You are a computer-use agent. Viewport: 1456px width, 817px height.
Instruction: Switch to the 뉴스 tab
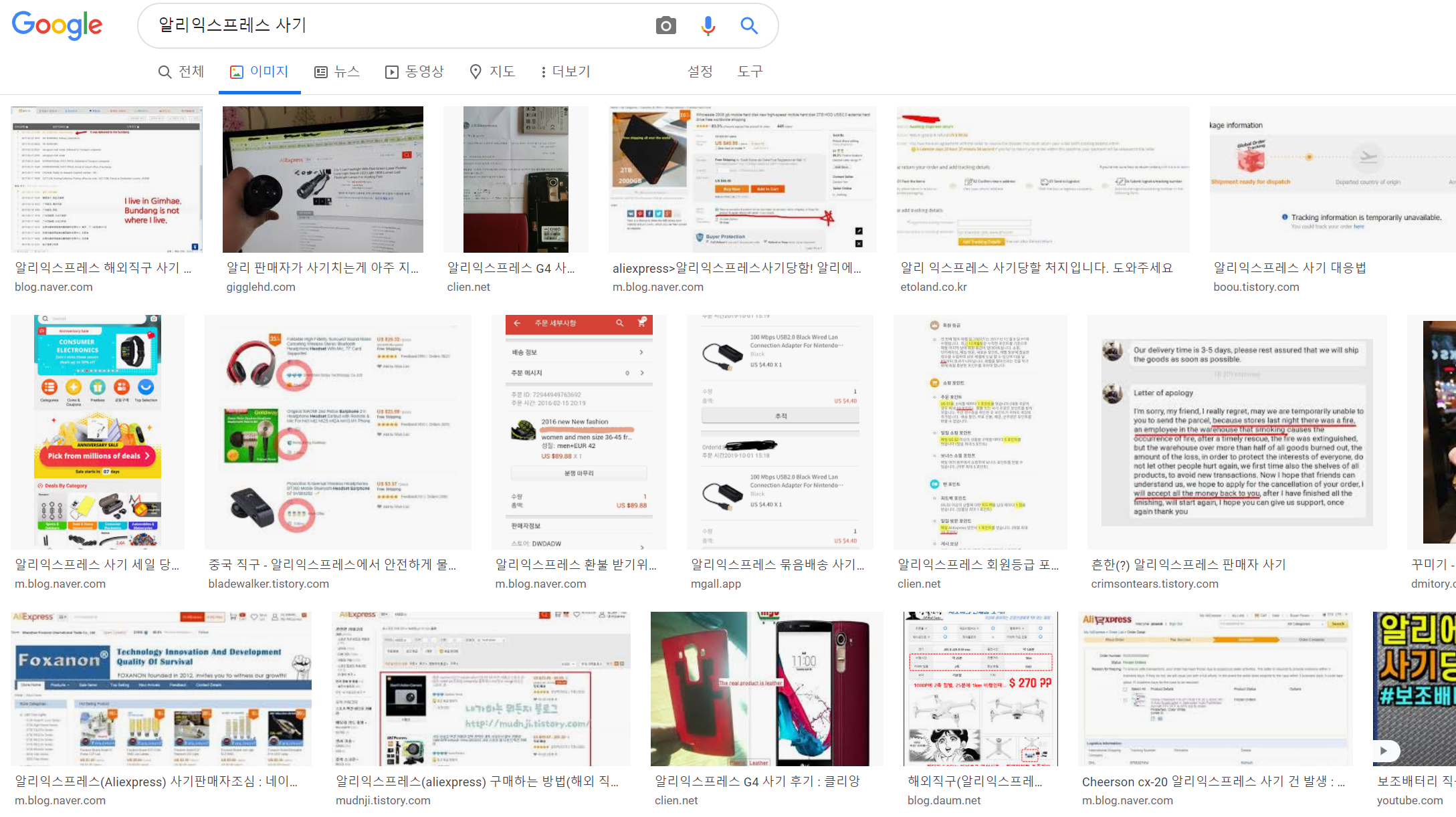(337, 72)
